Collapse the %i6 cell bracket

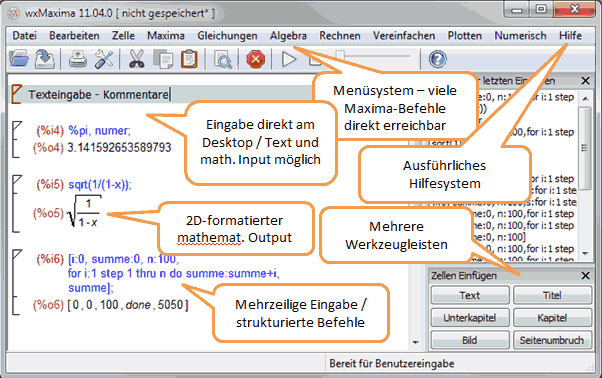click(x=16, y=282)
